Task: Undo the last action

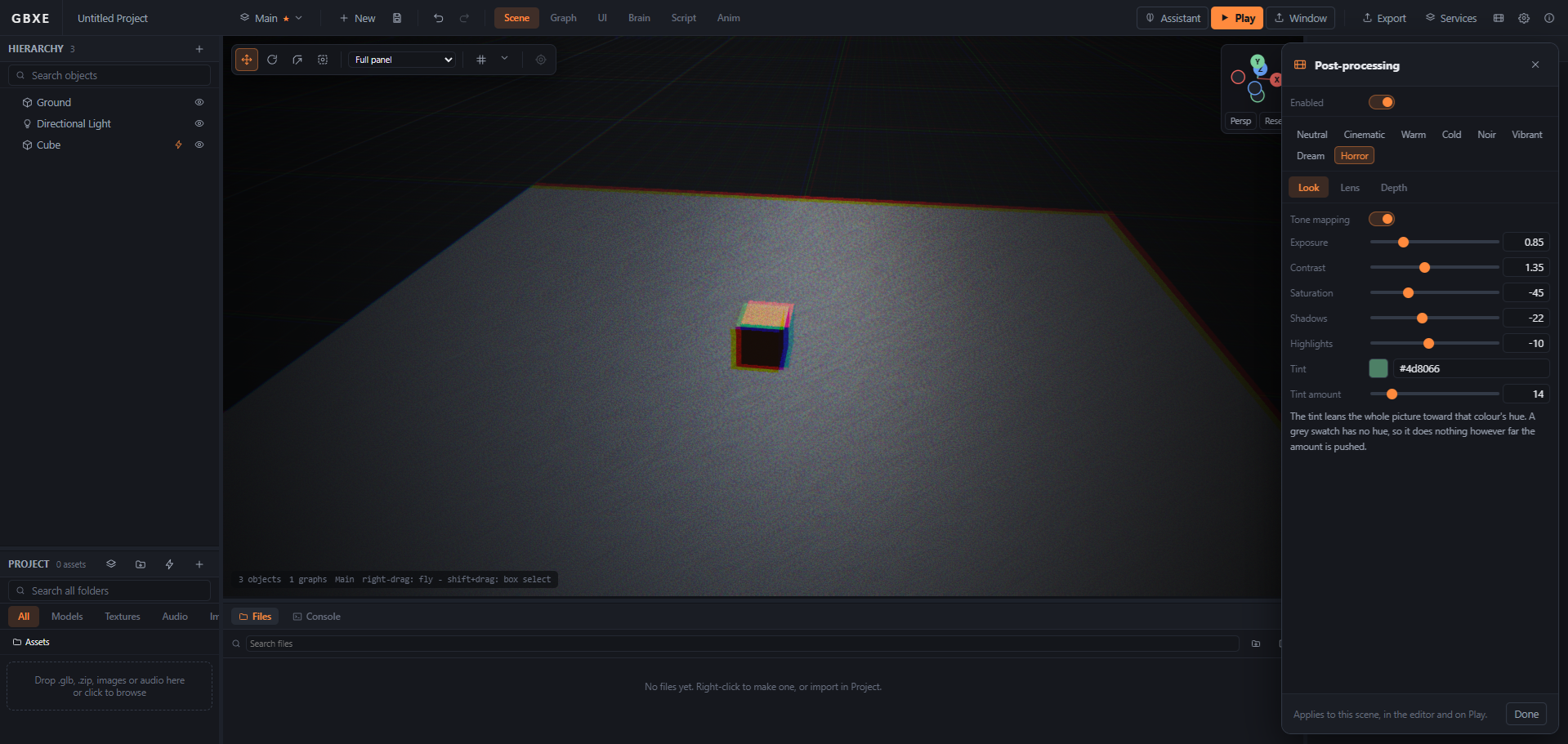Action: [439, 18]
